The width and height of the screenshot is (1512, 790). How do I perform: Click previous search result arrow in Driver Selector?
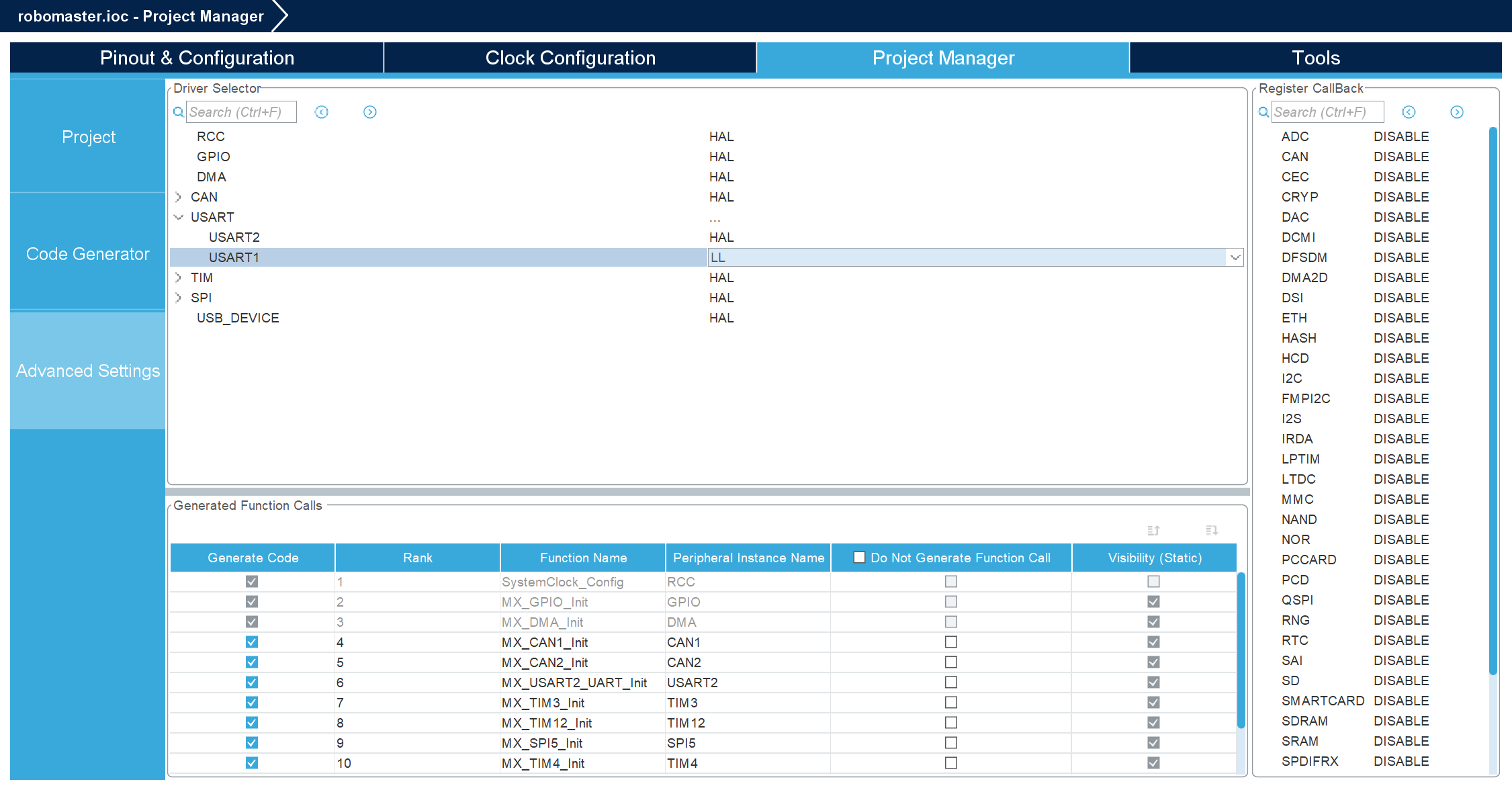322,112
